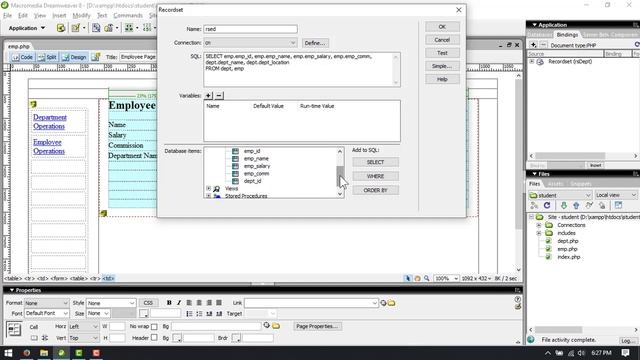Open the Brdr color swatch
Image resolution: width=640 pixels, height=360 pixels.
tap(236, 338)
